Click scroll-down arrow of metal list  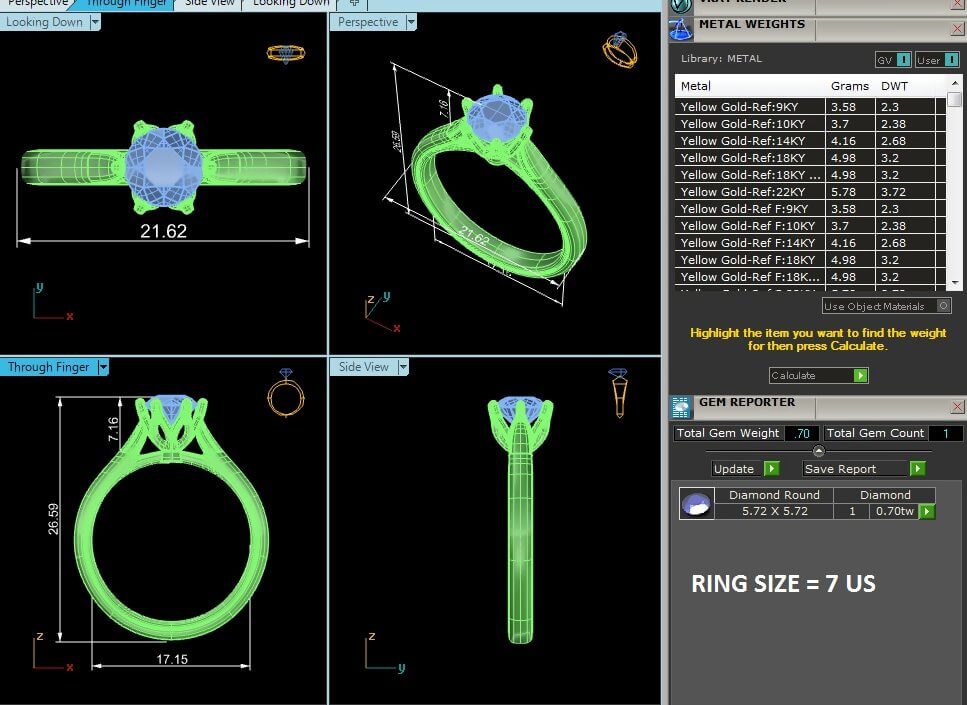955,282
